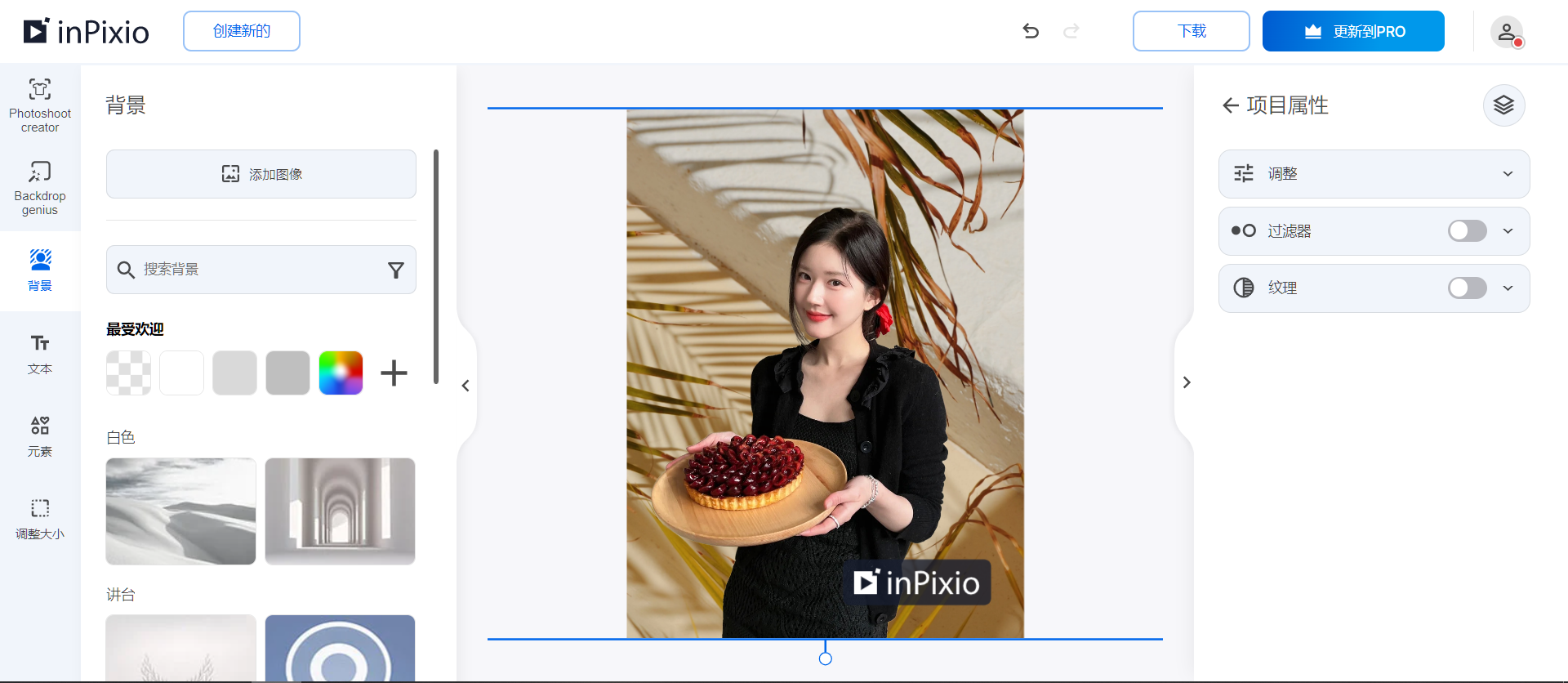Open the Photoshoot creator tool

(40, 105)
